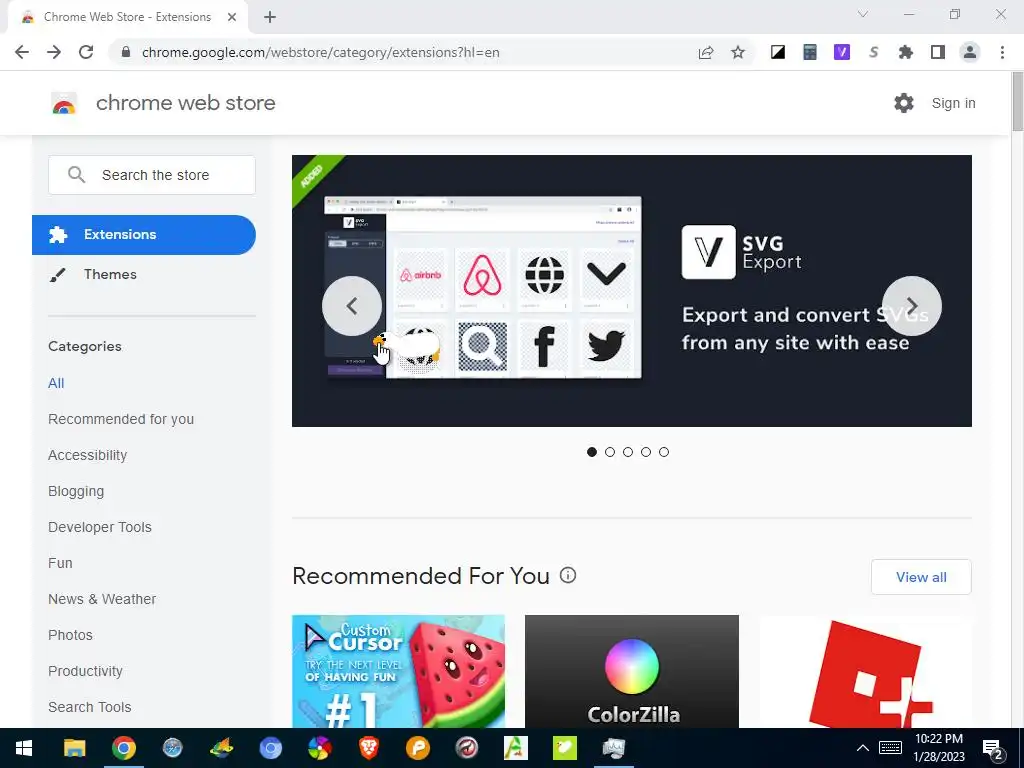
Task: Click Sign in link
Action: (x=953, y=103)
